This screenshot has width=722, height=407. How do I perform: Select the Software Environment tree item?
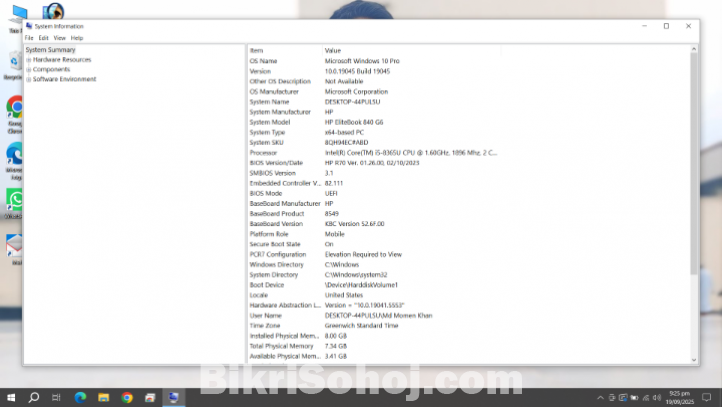64,79
